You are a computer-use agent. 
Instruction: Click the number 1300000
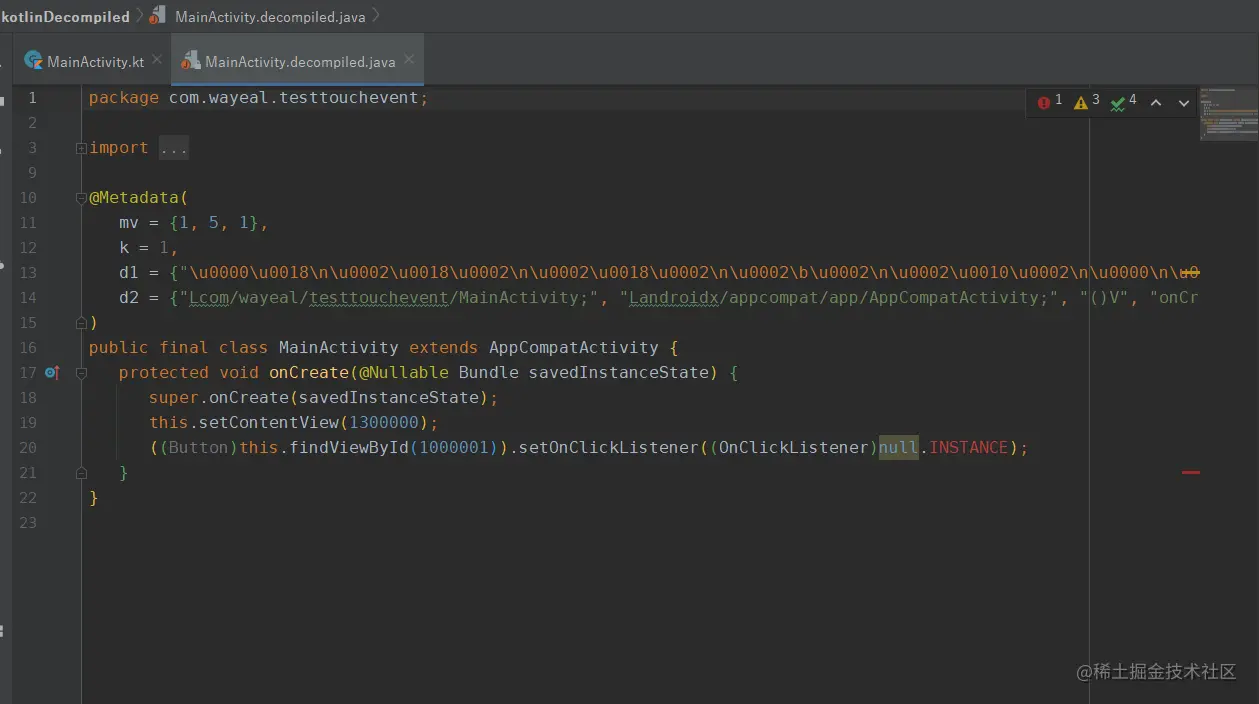pyautogui.click(x=384, y=423)
